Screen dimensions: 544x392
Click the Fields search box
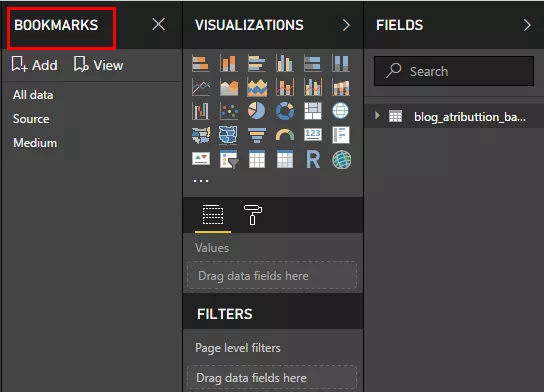coord(454,71)
